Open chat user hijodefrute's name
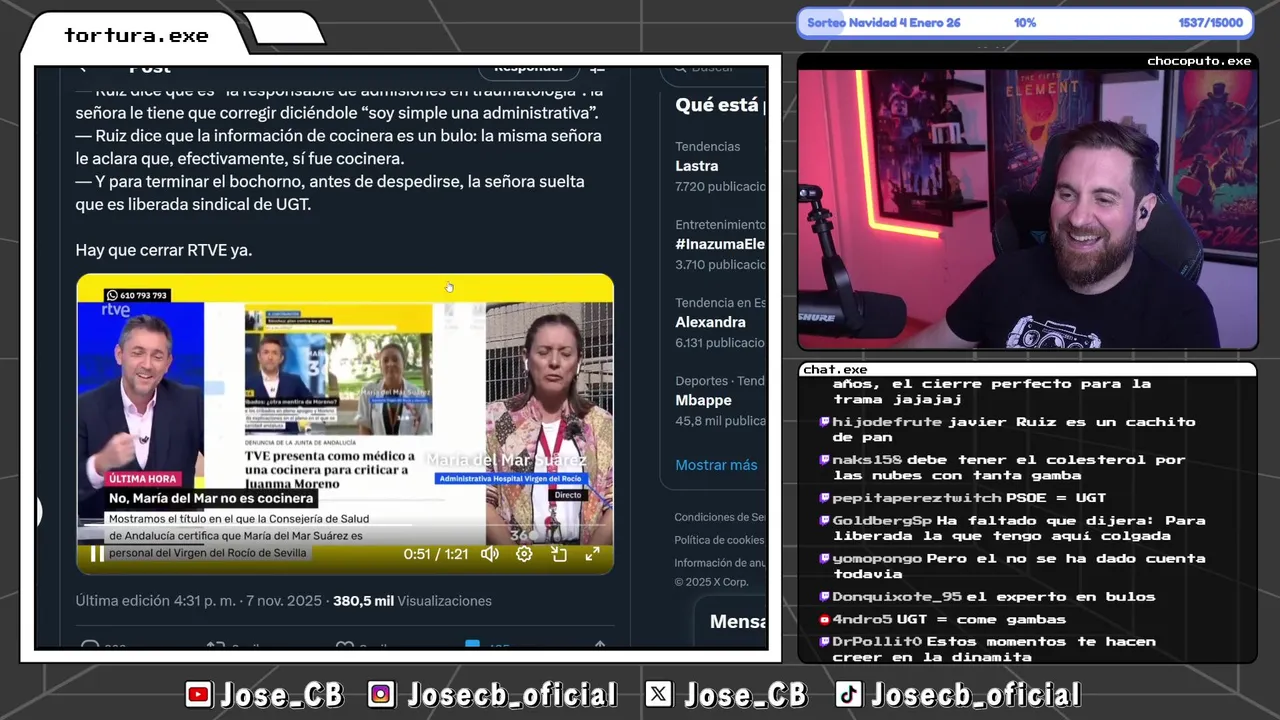 (888, 422)
